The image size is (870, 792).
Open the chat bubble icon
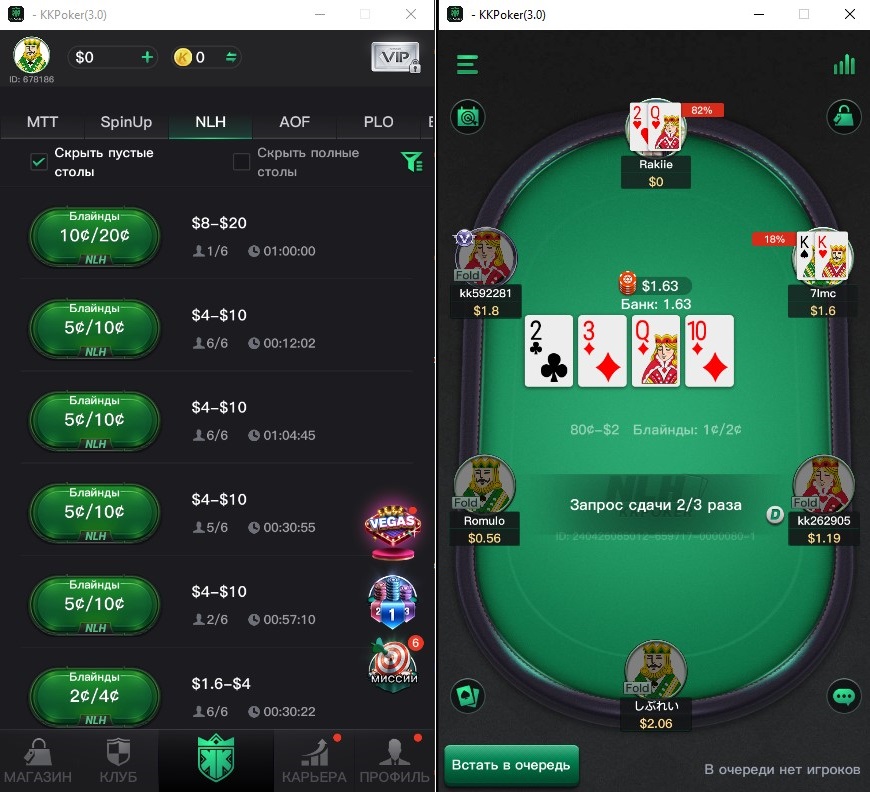(x=844, y=696)
